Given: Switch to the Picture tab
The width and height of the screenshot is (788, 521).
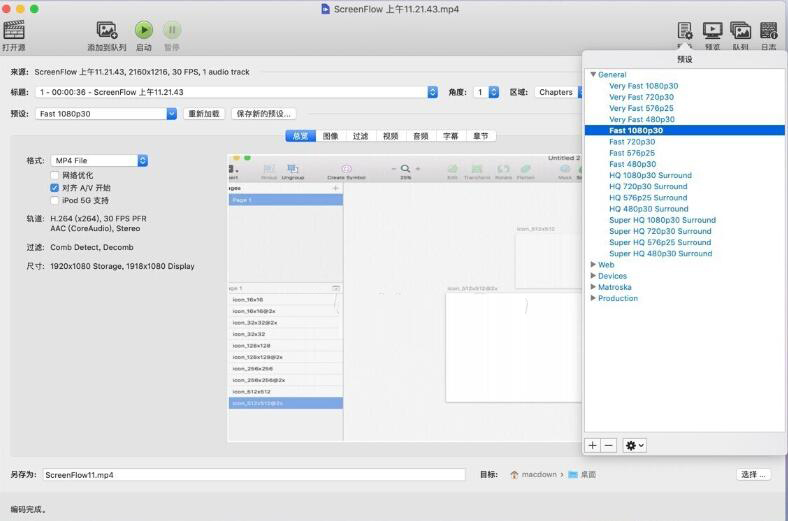Looking at the screenshot, I should (x=331, y=136).
